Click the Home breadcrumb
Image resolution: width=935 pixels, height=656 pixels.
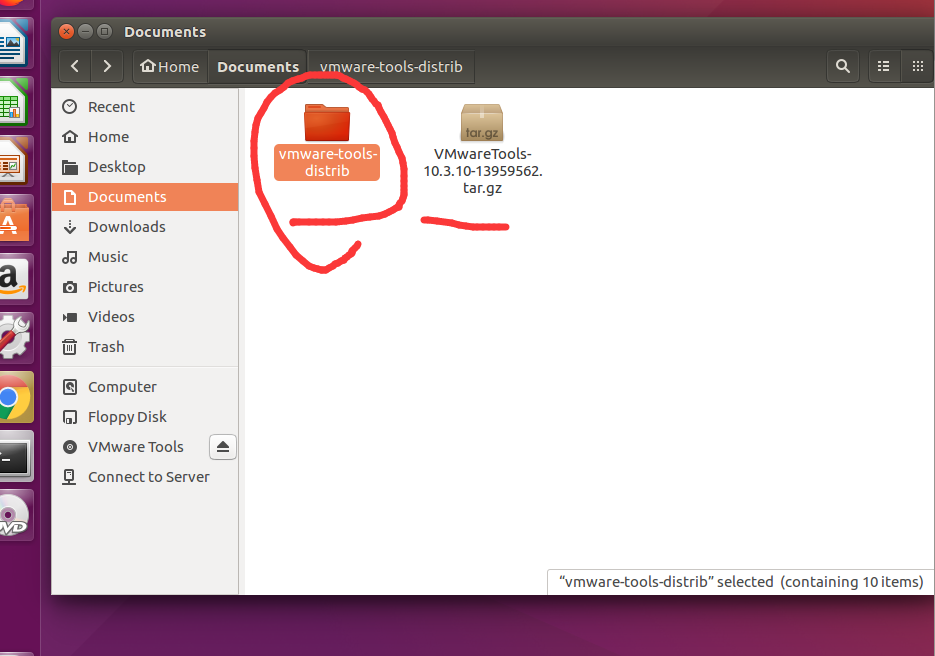pos(170,66)
